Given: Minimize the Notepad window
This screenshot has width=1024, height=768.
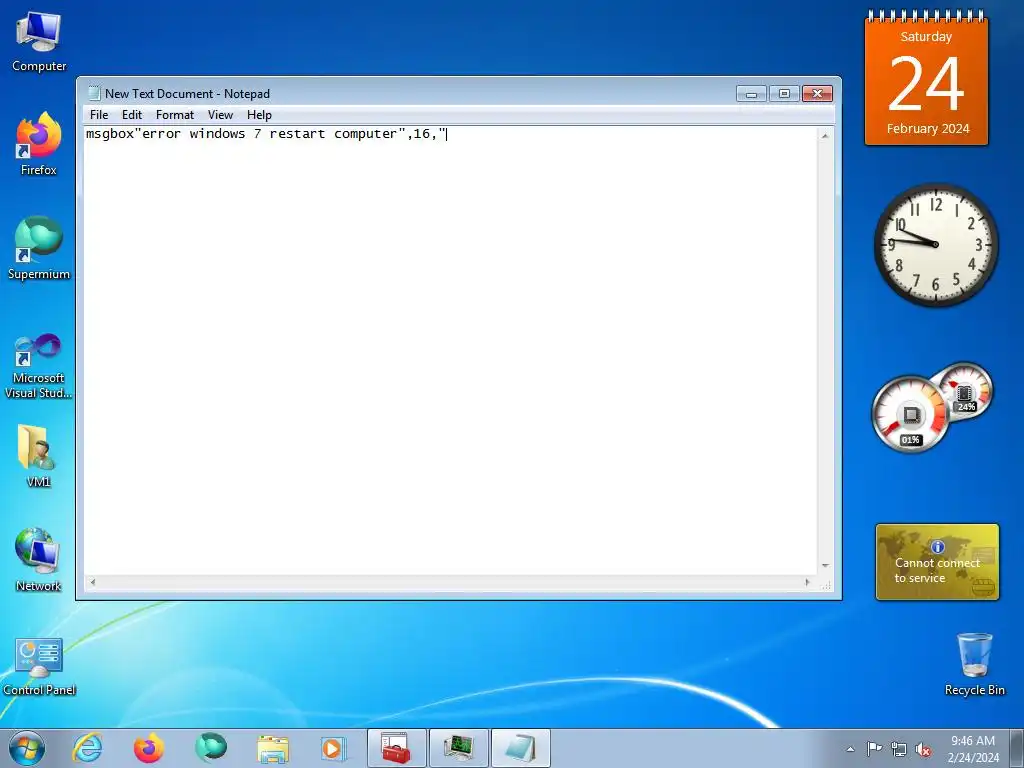Looking at the screenshot, I should [x=751, y=93].
